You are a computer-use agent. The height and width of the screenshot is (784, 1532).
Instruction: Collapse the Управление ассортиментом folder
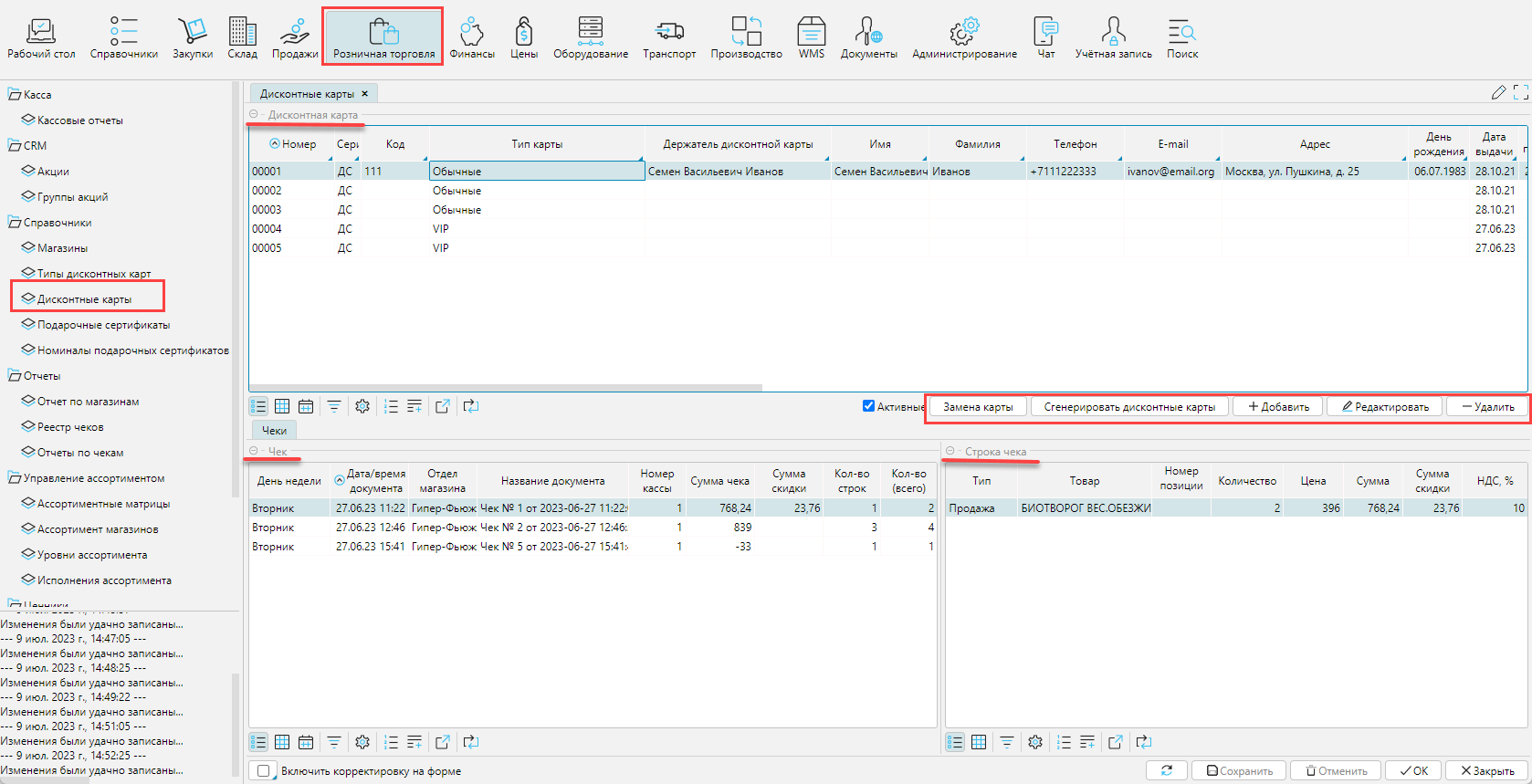tap(15, 478)
